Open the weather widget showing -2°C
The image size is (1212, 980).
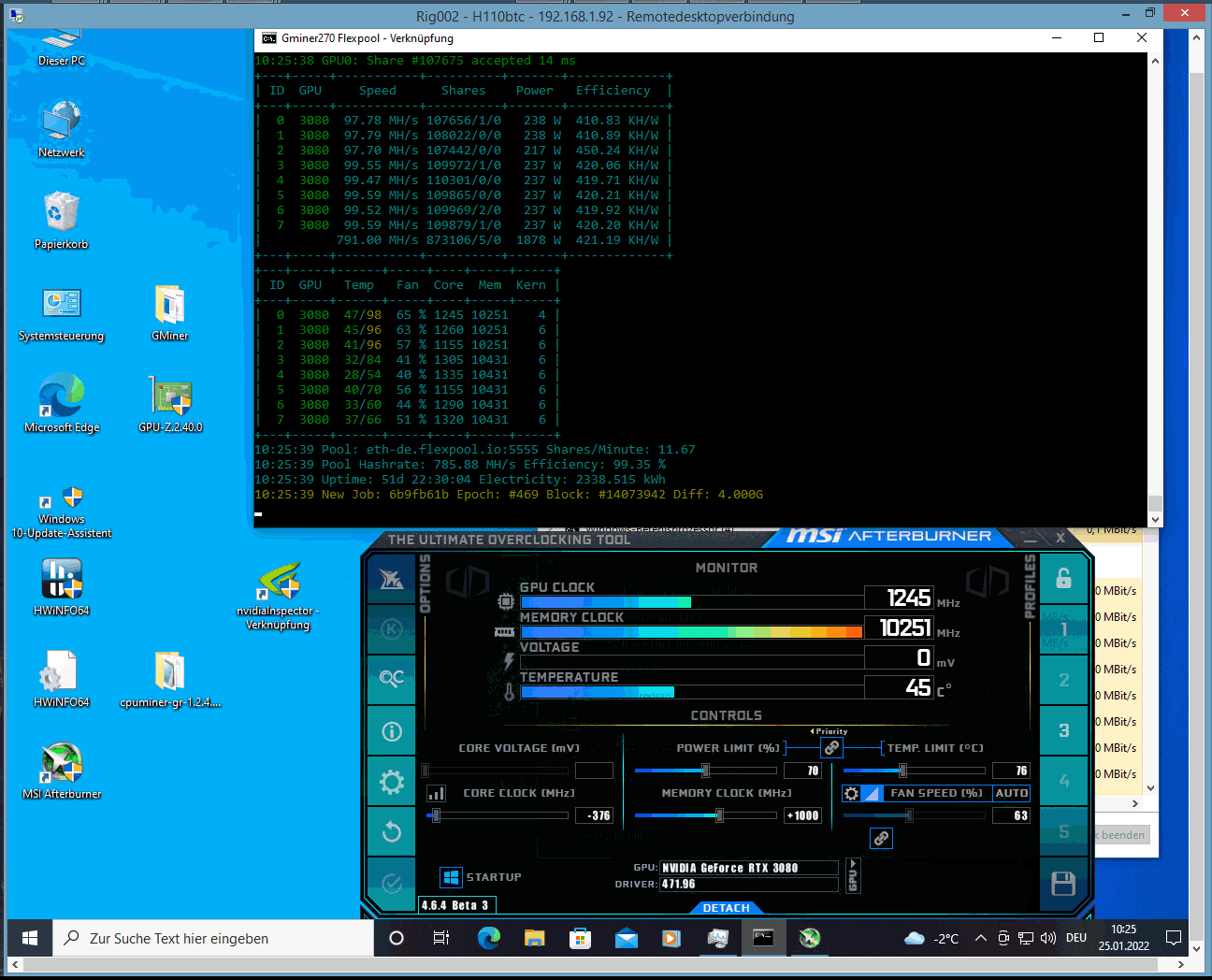point(931,938)
